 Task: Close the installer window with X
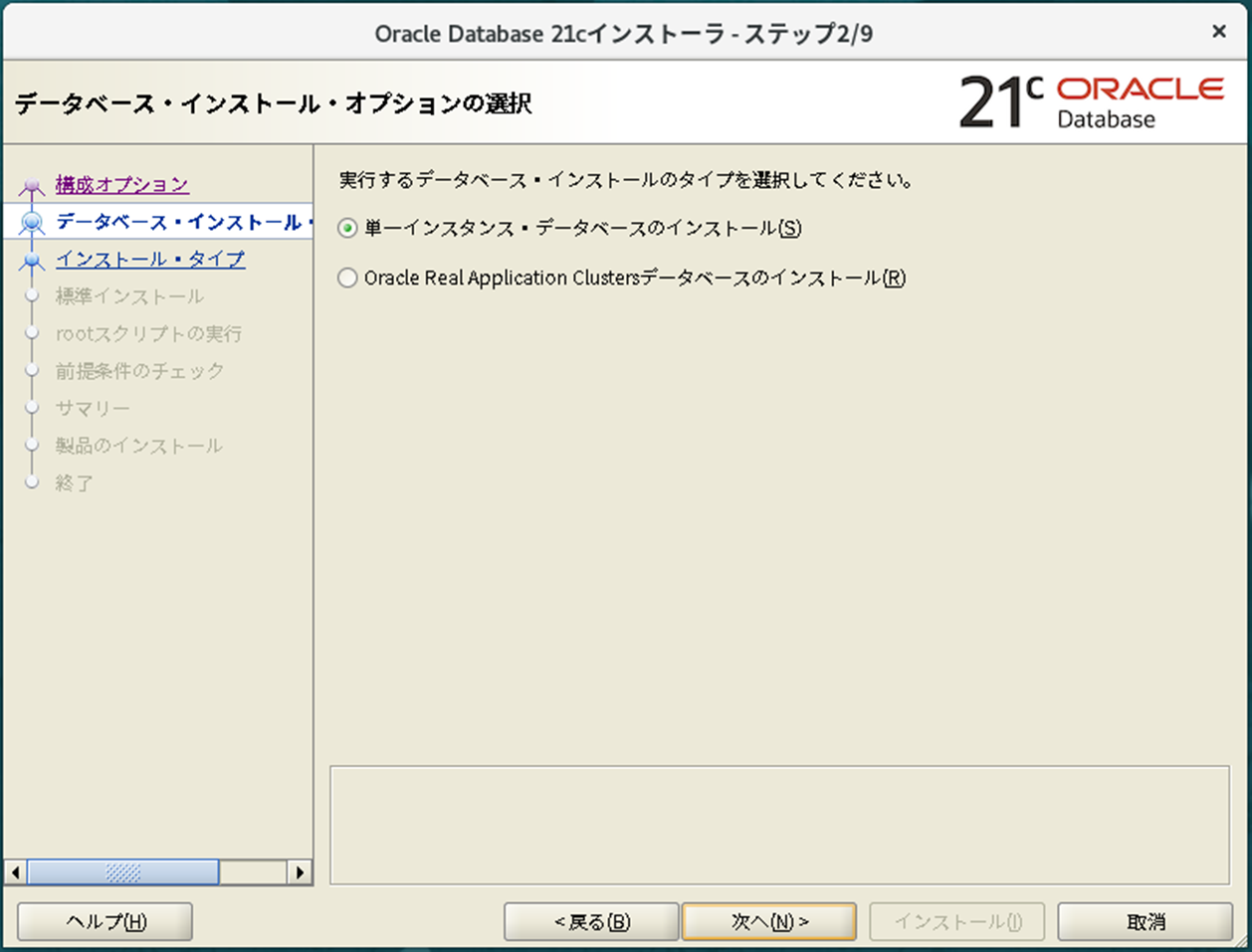[x=1219, y=32]
